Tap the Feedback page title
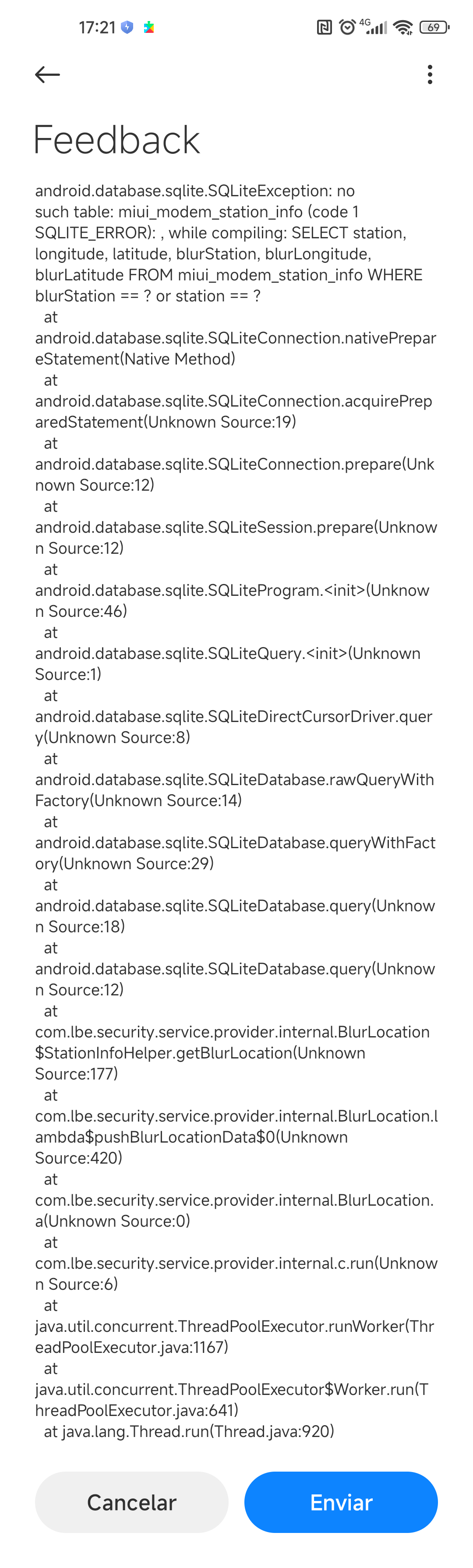This screenshot has height=1568, width=473. 116,140
